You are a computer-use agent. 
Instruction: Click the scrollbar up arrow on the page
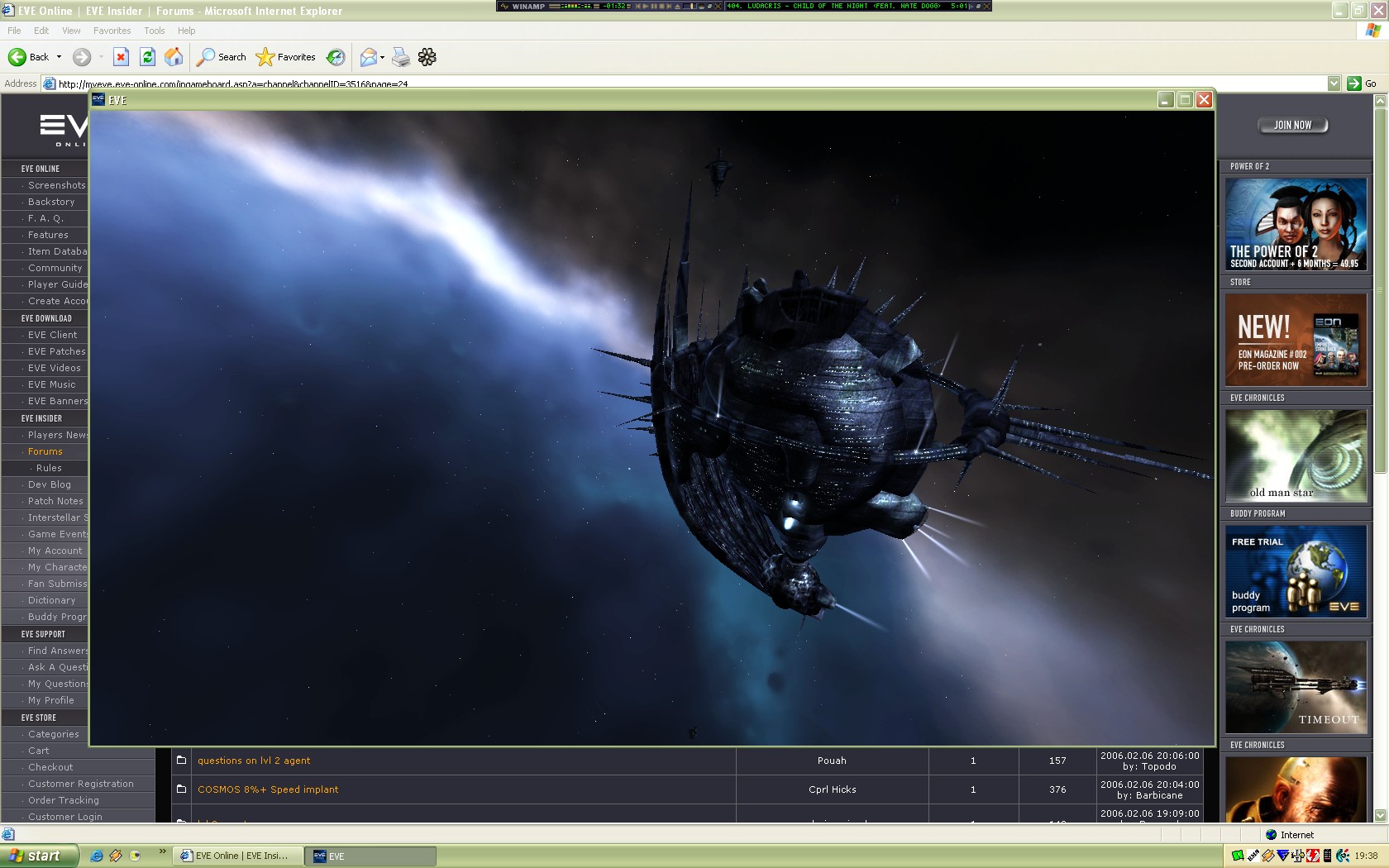(x=1379, y=100)
